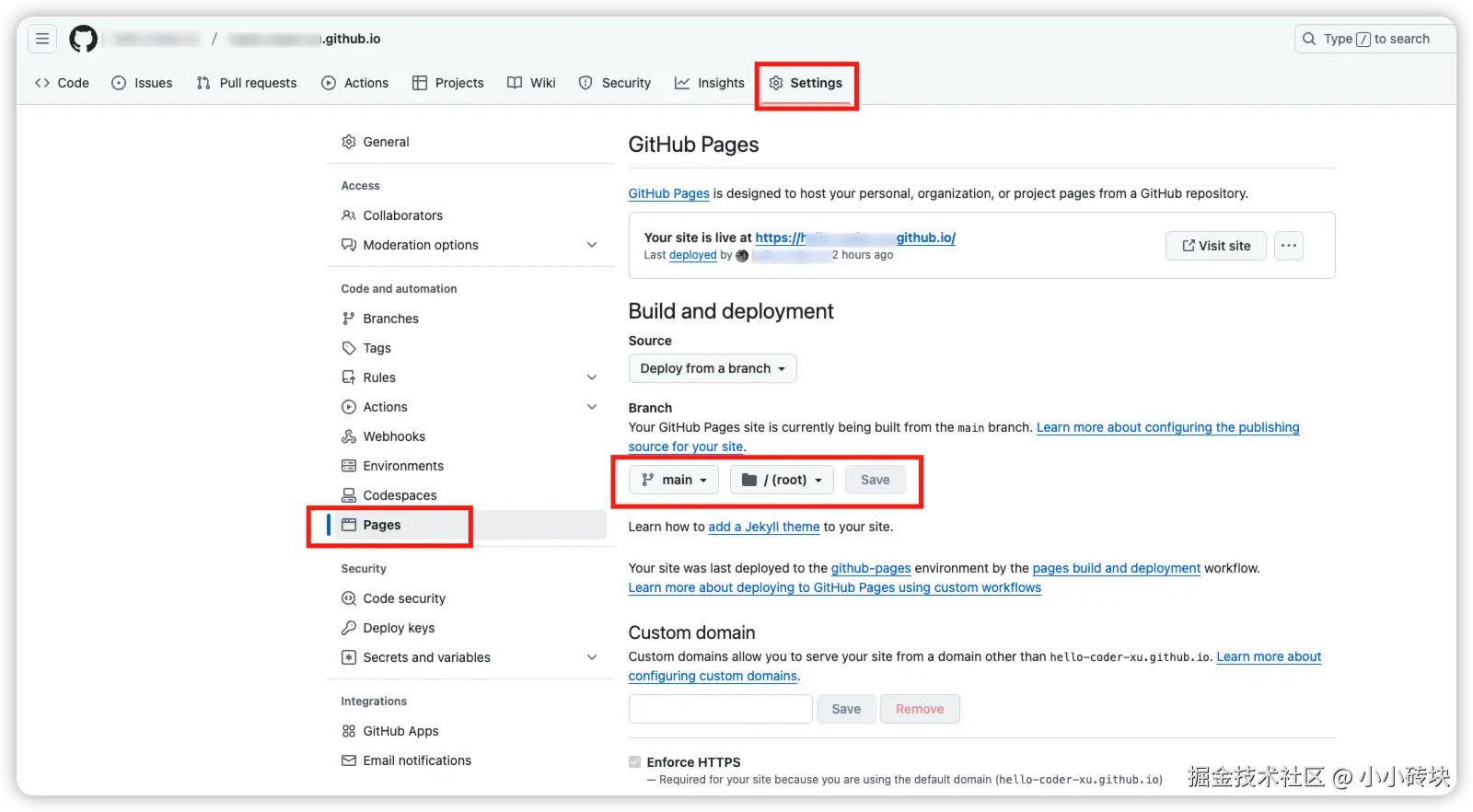Open the hamburger navigation menu
This screenshot has width=1473, height=812.
point(42,39)
